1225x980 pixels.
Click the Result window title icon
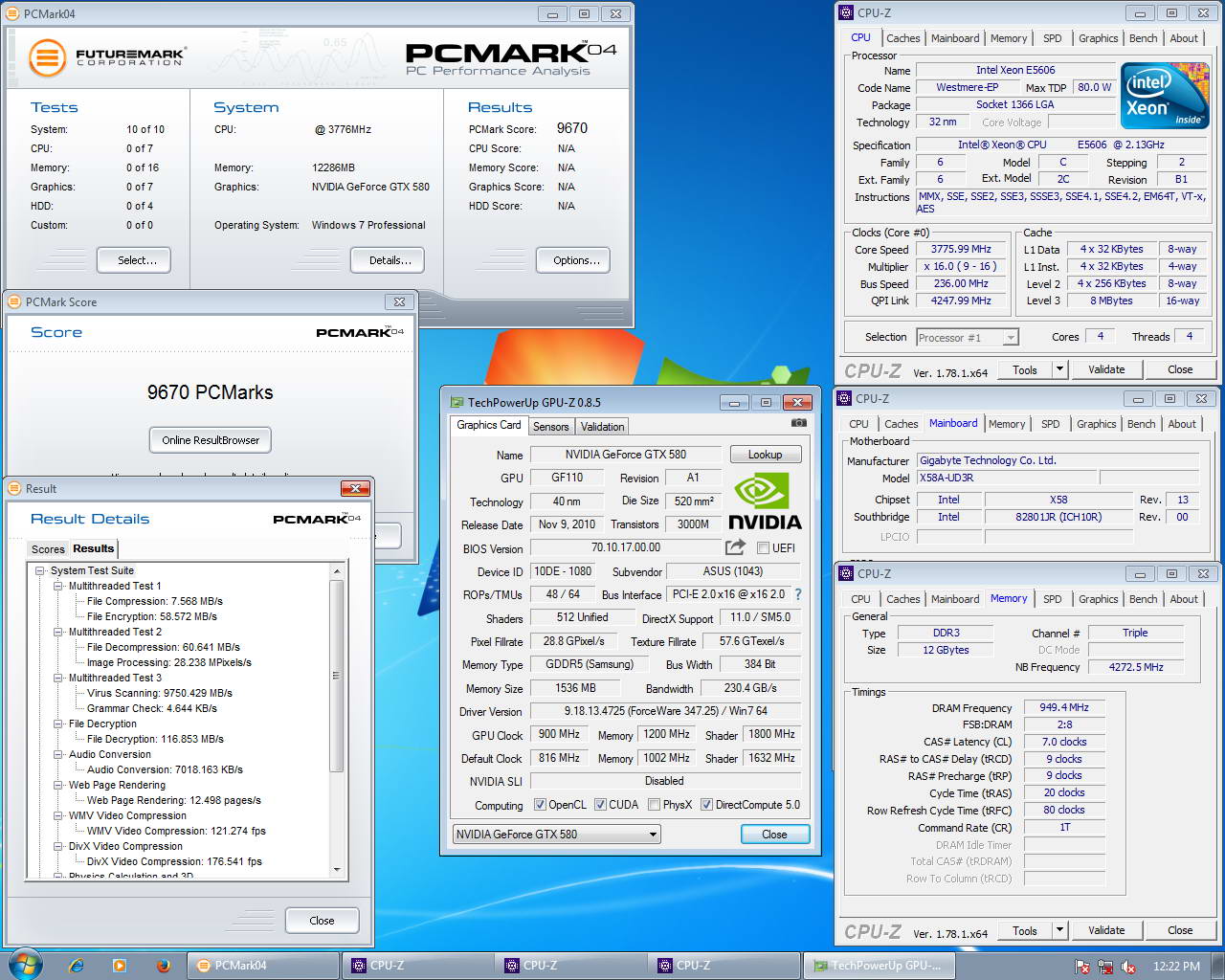click(14, 488)
